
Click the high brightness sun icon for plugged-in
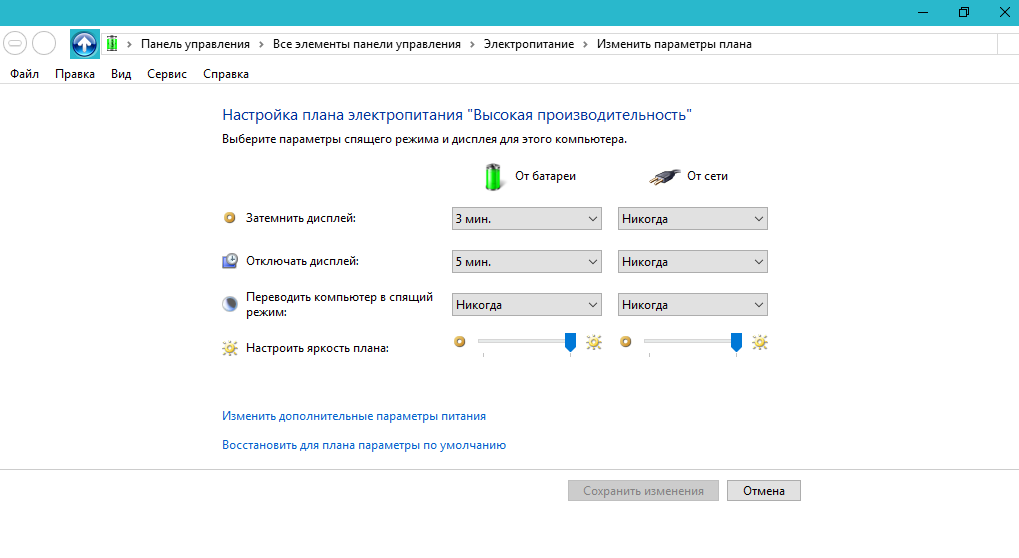(x=760, y=342)
